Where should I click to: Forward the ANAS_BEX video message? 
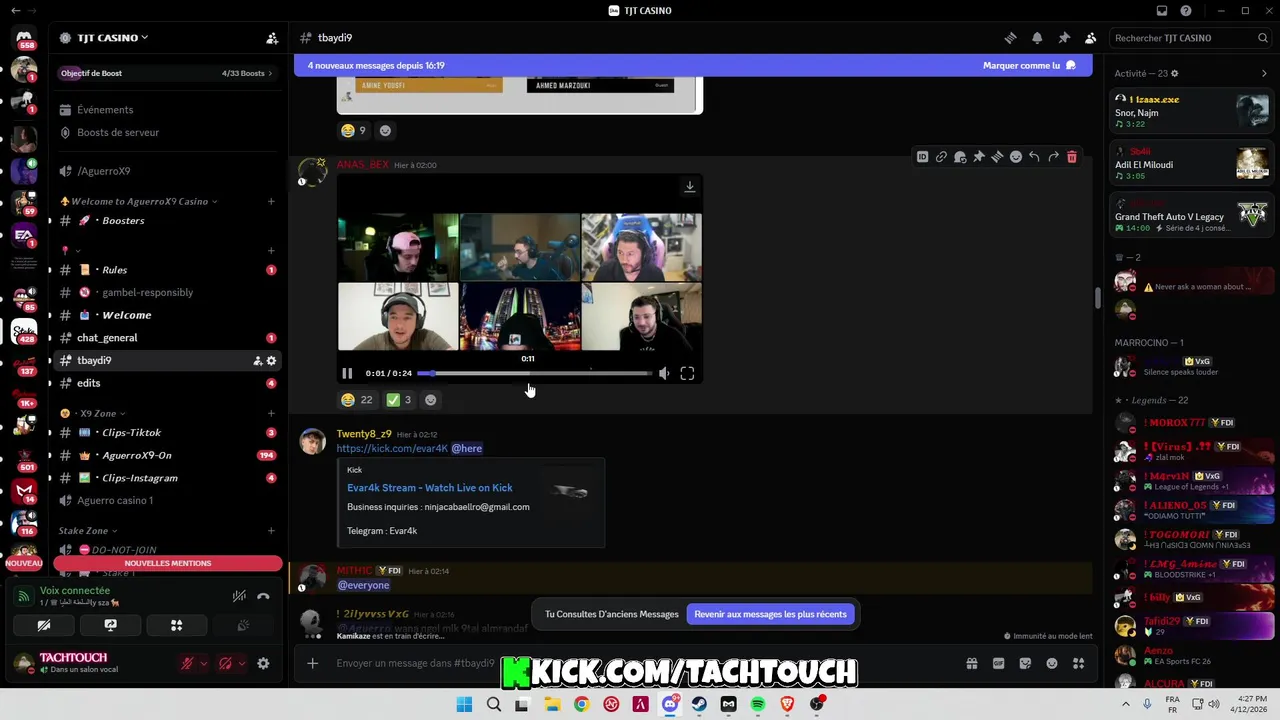click(1053, 157)
